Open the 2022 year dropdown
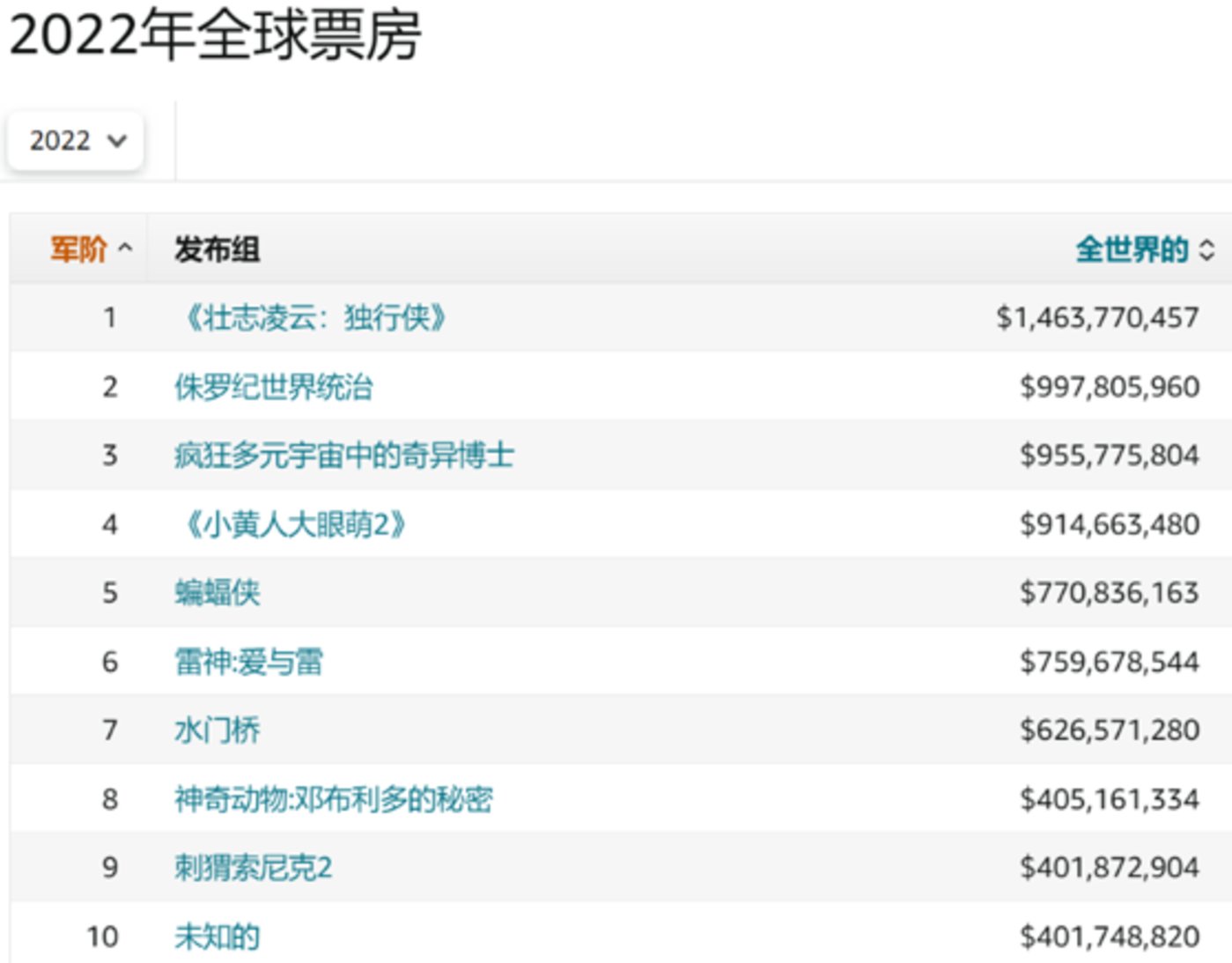This screenshot has width=1232, height=963. (x=75, y=140)
